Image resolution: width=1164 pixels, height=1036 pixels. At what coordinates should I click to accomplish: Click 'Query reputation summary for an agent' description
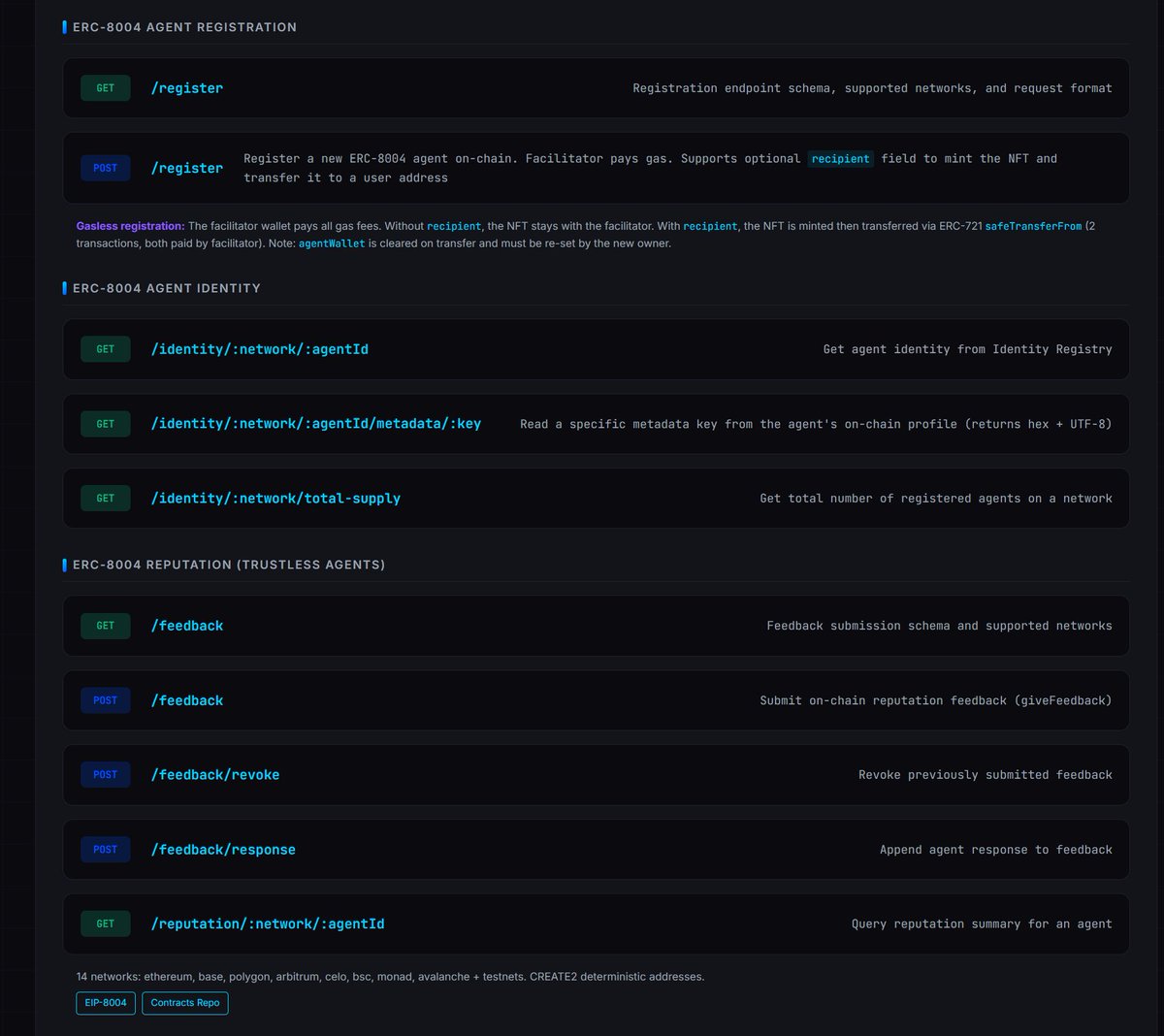982,924
